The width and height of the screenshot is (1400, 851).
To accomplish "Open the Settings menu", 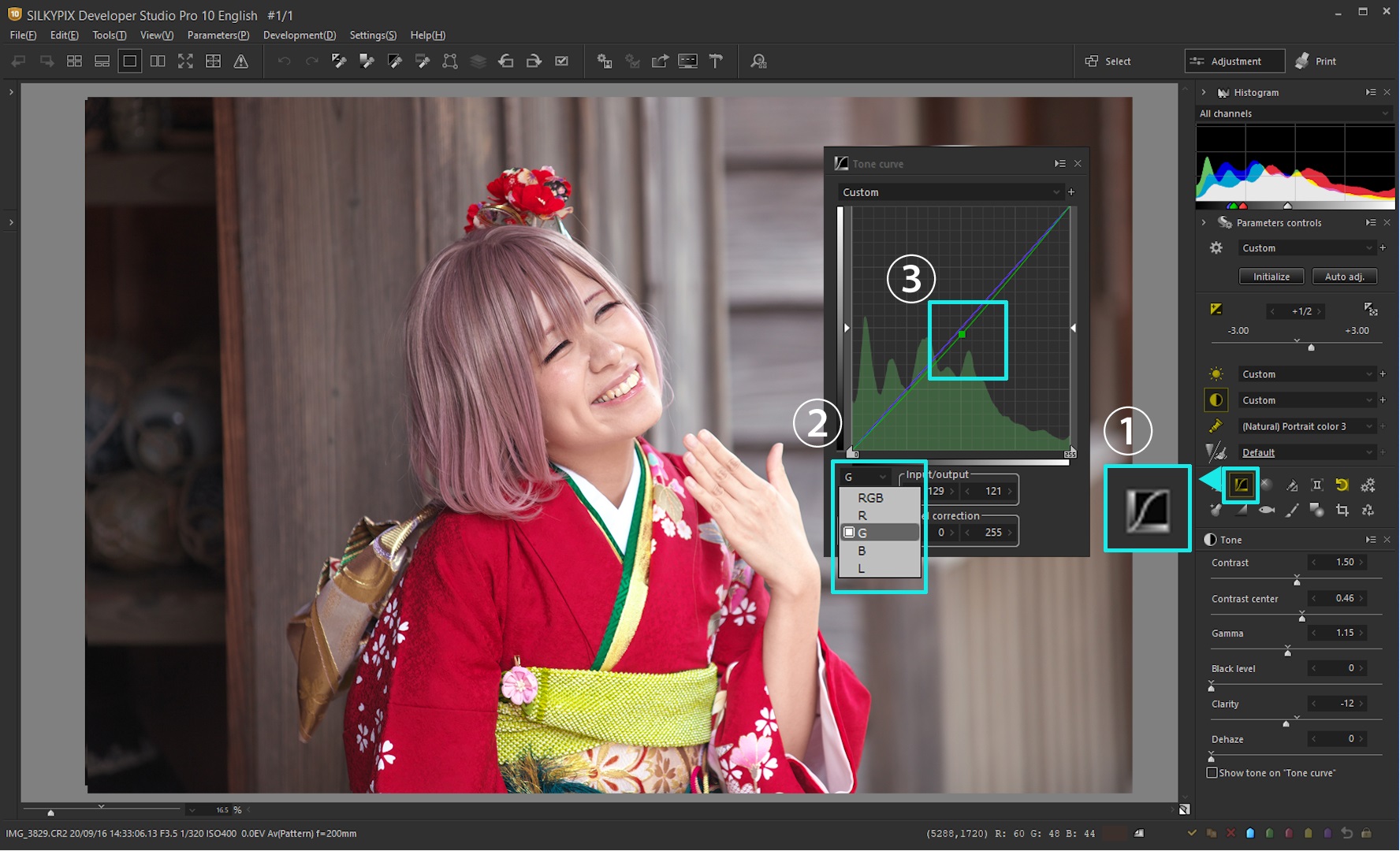I will pyautogui.click(x=373, y=35).
